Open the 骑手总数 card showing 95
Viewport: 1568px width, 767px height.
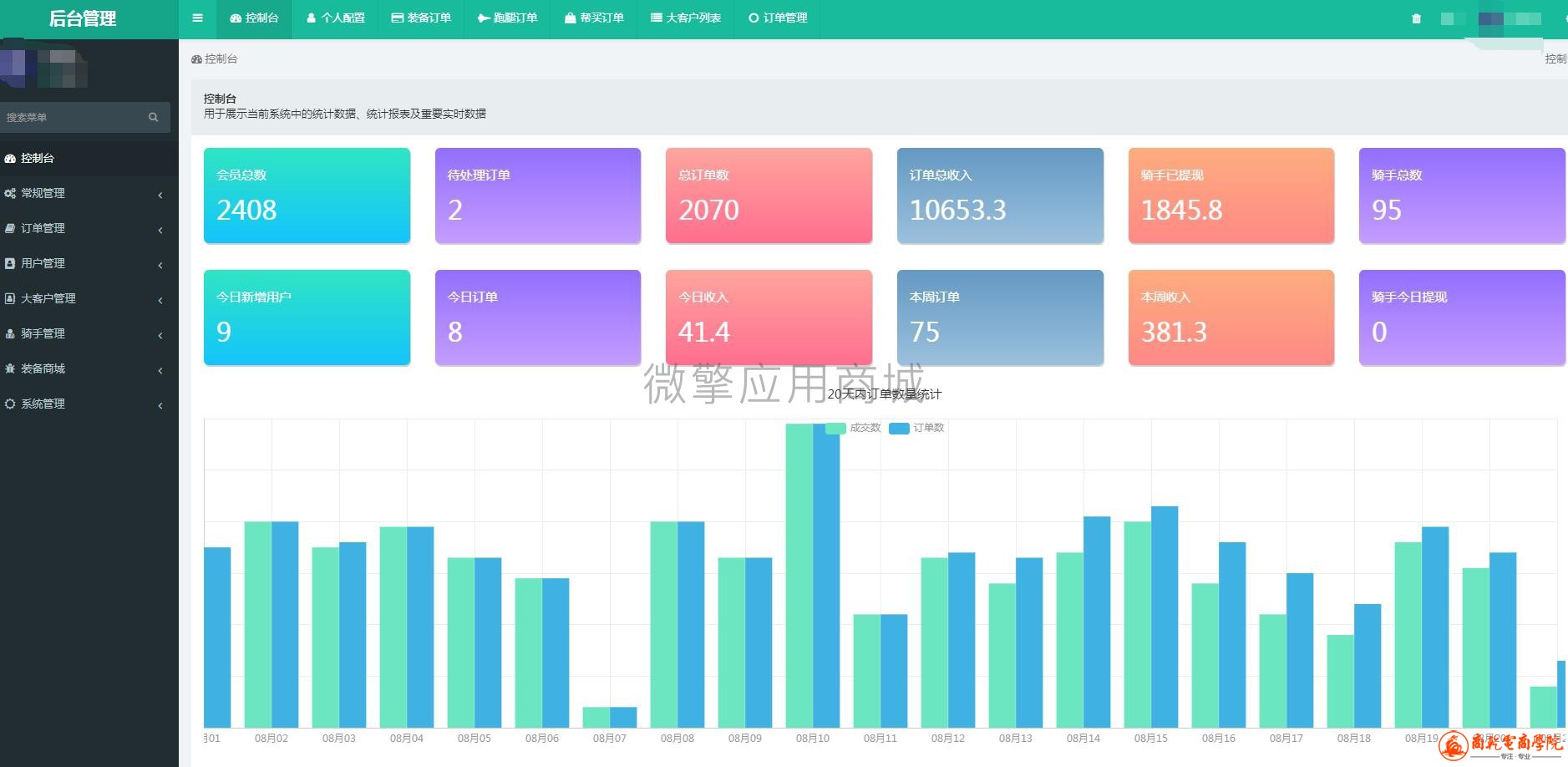1462,196
